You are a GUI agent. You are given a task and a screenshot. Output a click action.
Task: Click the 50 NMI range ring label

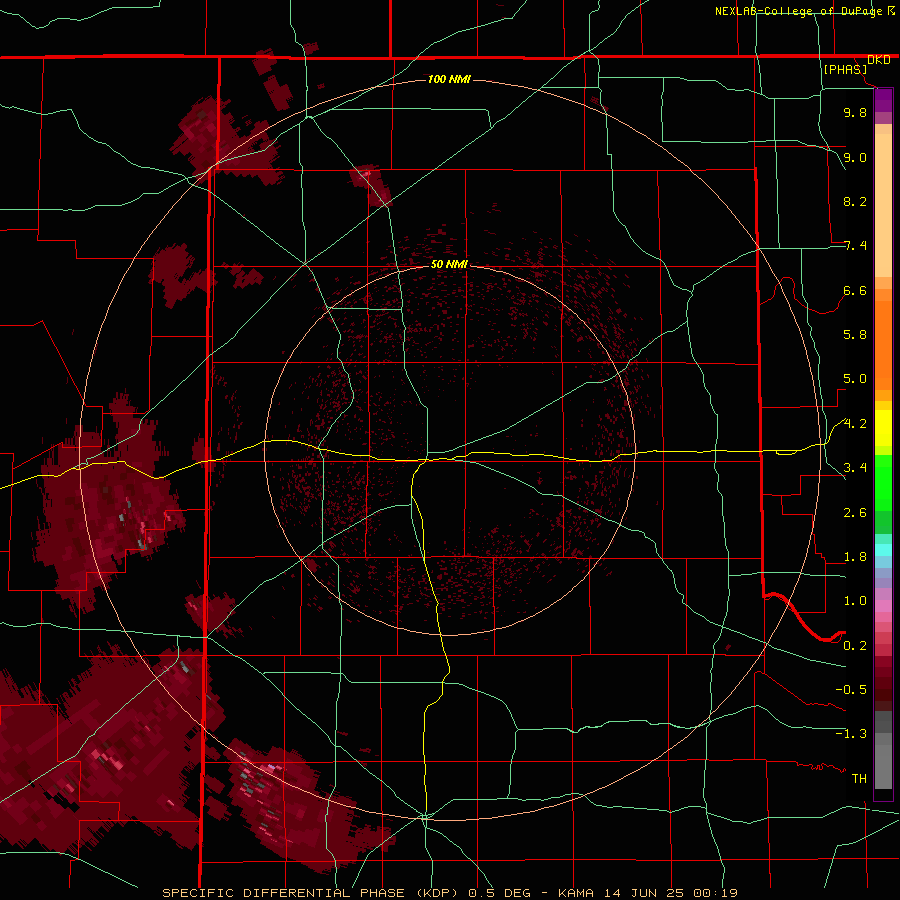(x=449, y=264)
